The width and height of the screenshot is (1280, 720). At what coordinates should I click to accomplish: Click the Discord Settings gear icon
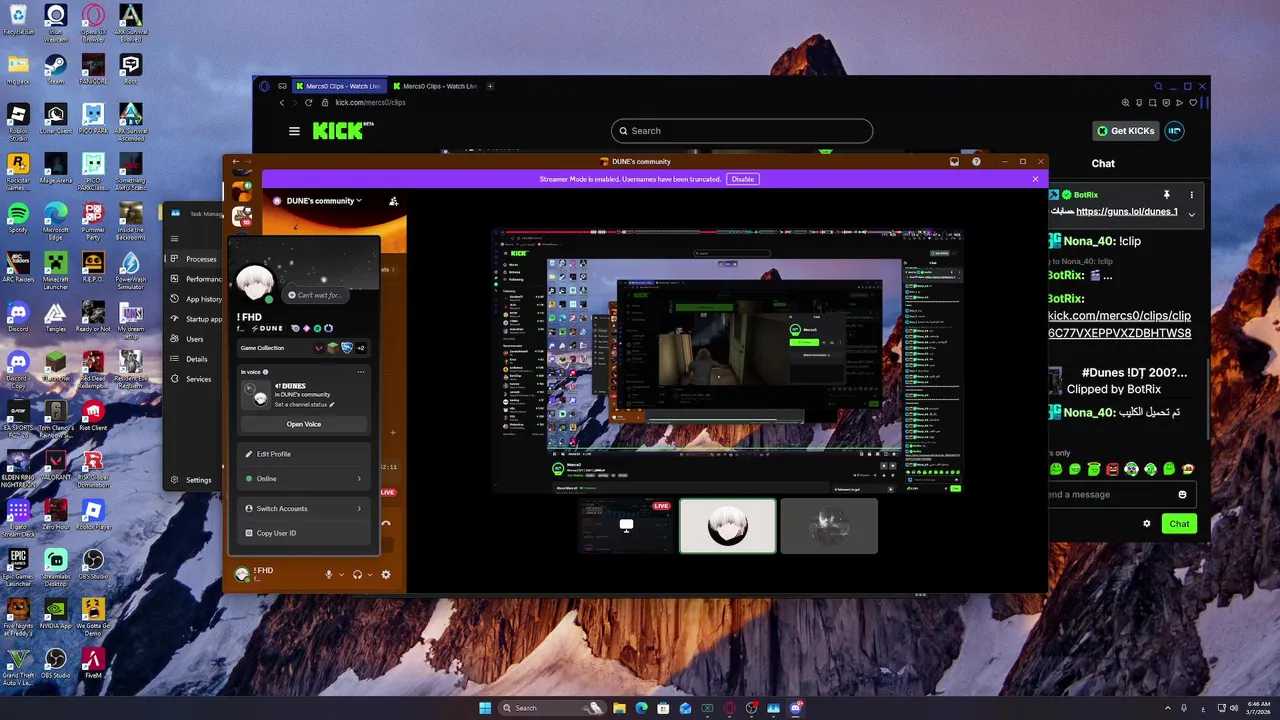[x=386, y=575]
